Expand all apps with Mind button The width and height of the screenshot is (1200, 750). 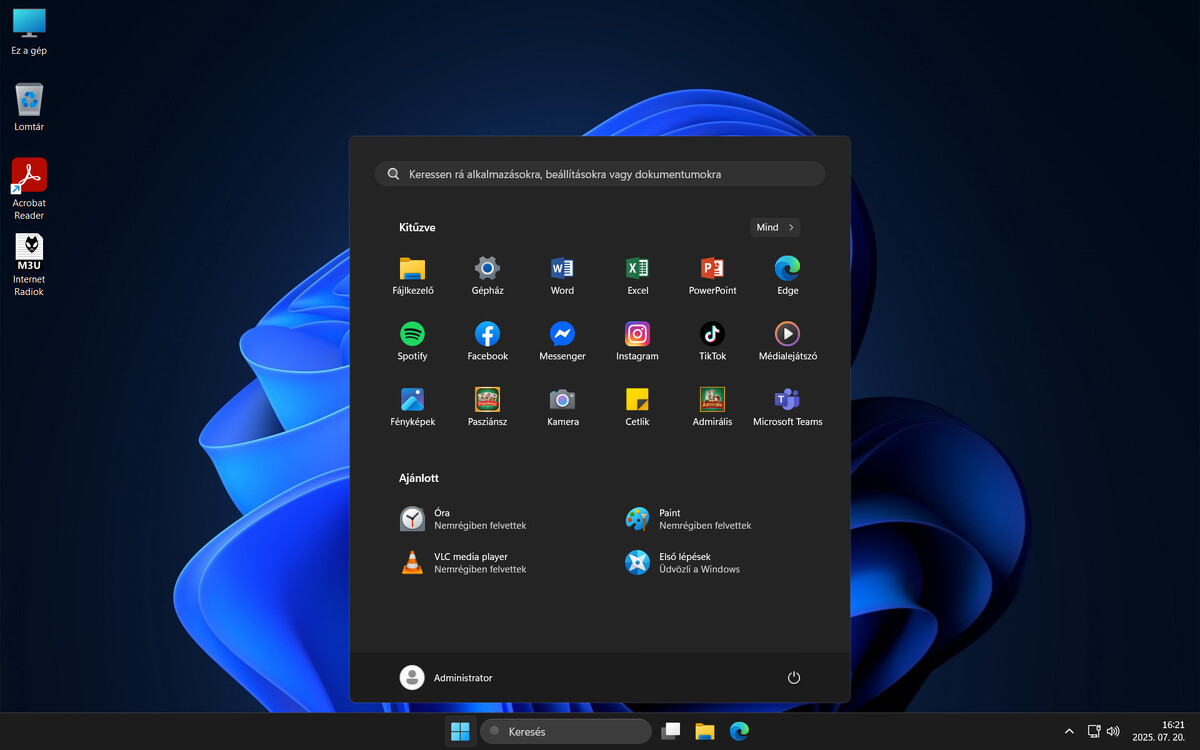(x=775, y=227)
